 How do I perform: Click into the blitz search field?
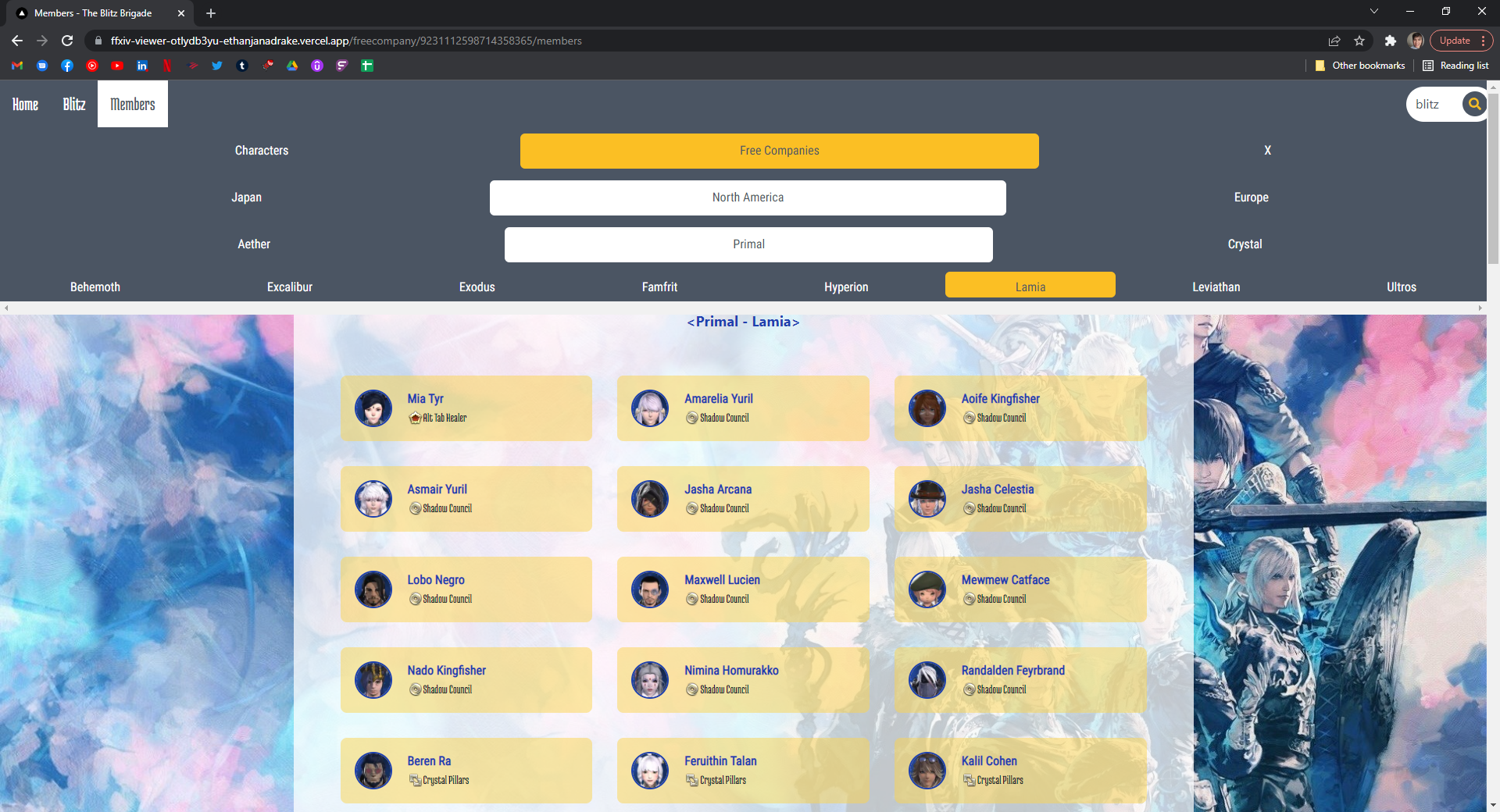(1434, 104)
